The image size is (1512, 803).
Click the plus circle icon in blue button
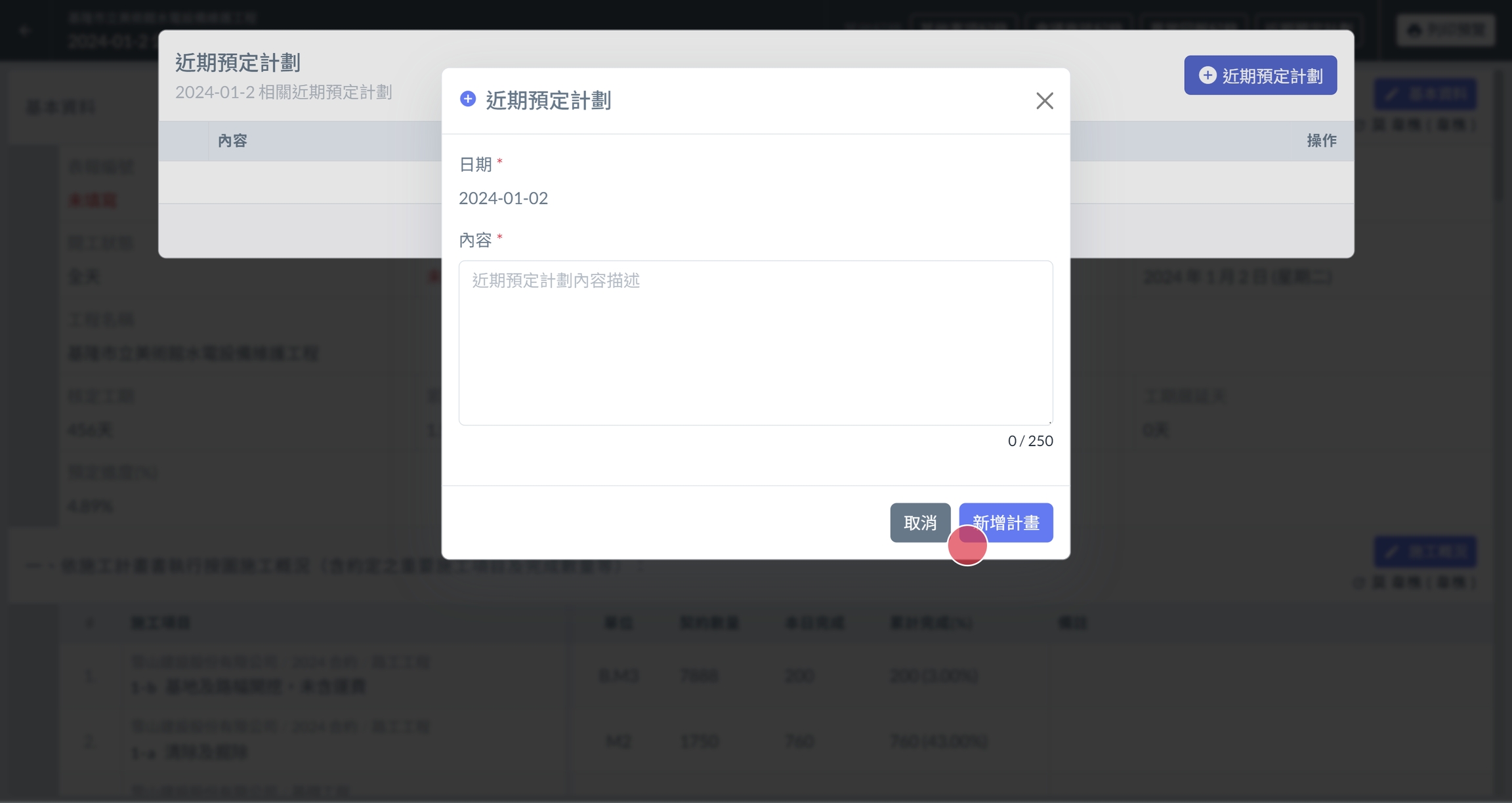point(1207,75)
